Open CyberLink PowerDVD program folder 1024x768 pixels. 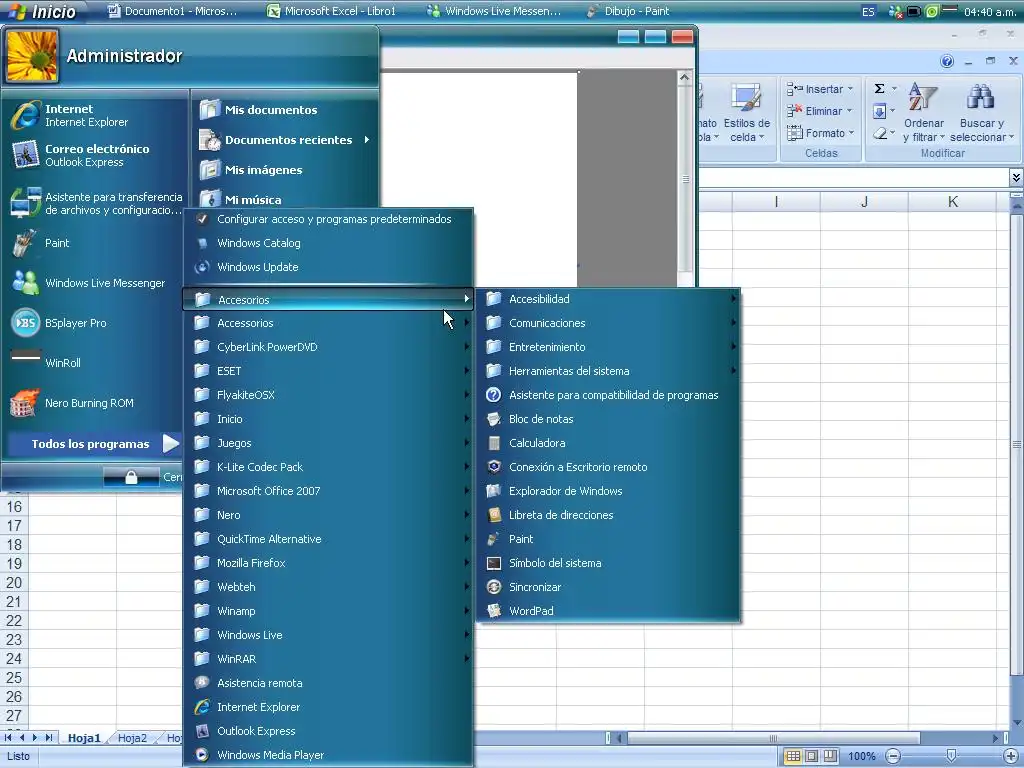328,347
